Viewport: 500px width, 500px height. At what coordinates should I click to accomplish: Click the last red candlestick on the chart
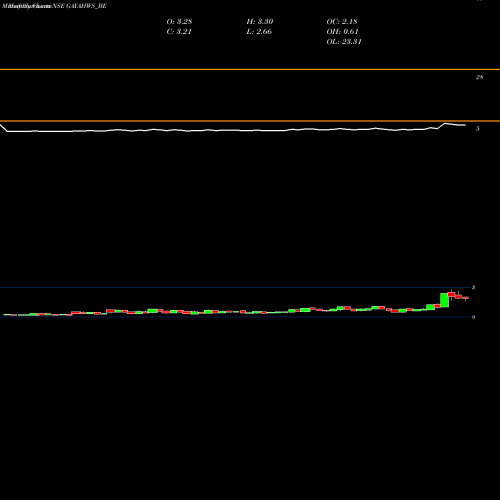coord(465,298)
